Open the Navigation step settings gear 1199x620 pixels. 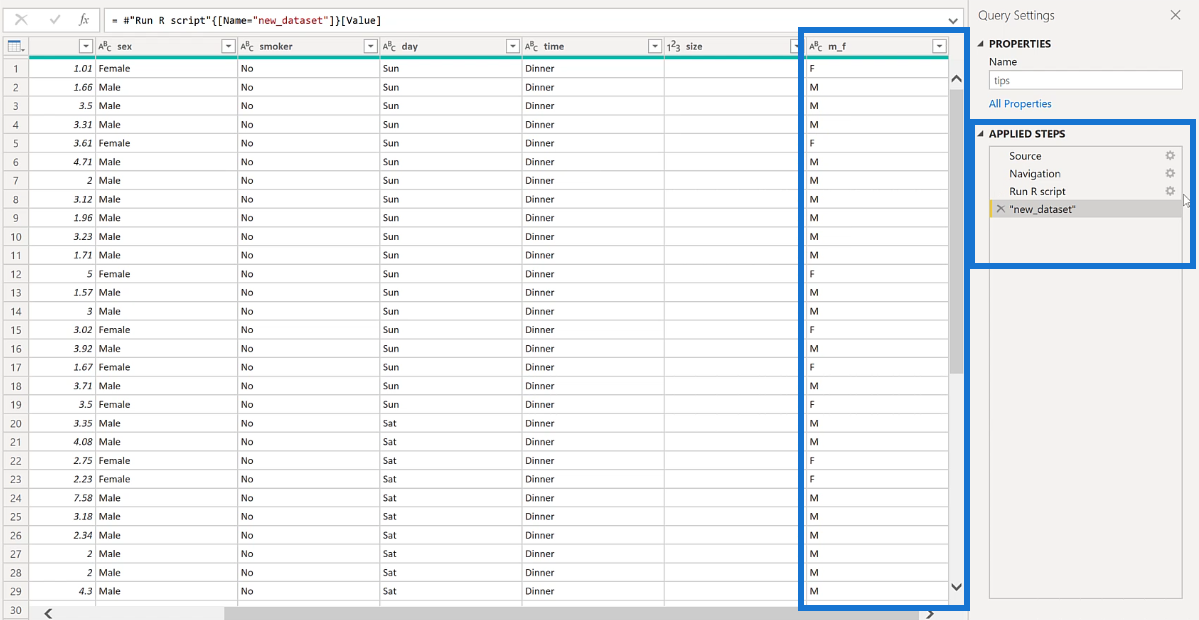[x=1169, y=174]
